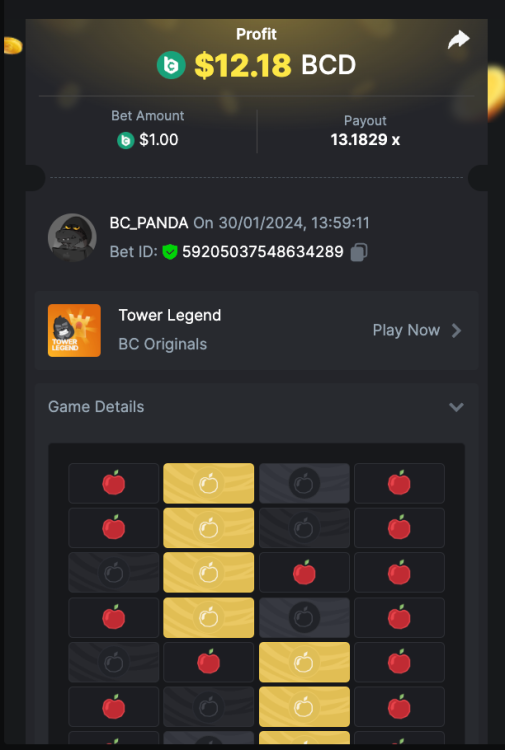Screen dimensions: 505x750
Task: Click the Play Now arrow chevron
Action: pyautogui.click(x=457, y=331)
